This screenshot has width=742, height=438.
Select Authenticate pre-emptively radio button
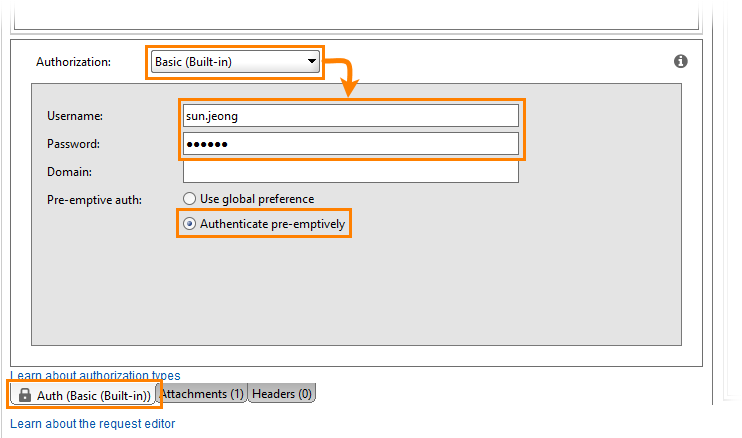[x=189, y=224]
